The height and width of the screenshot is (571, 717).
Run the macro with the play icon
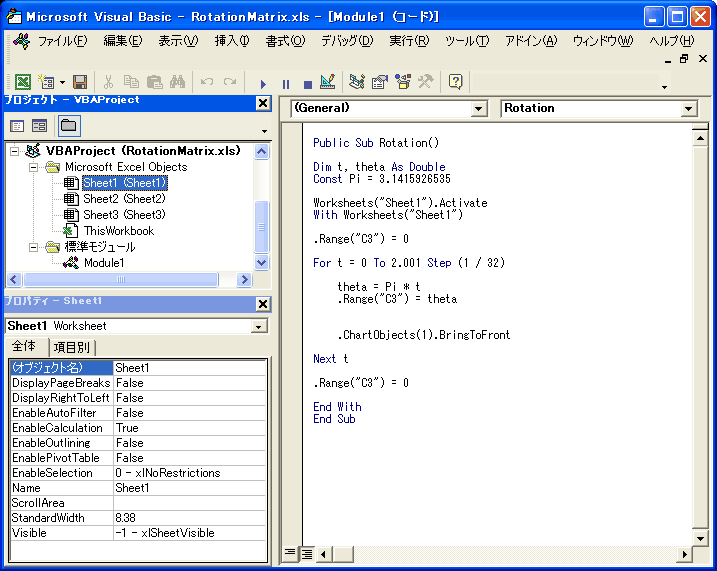[263, 84]
